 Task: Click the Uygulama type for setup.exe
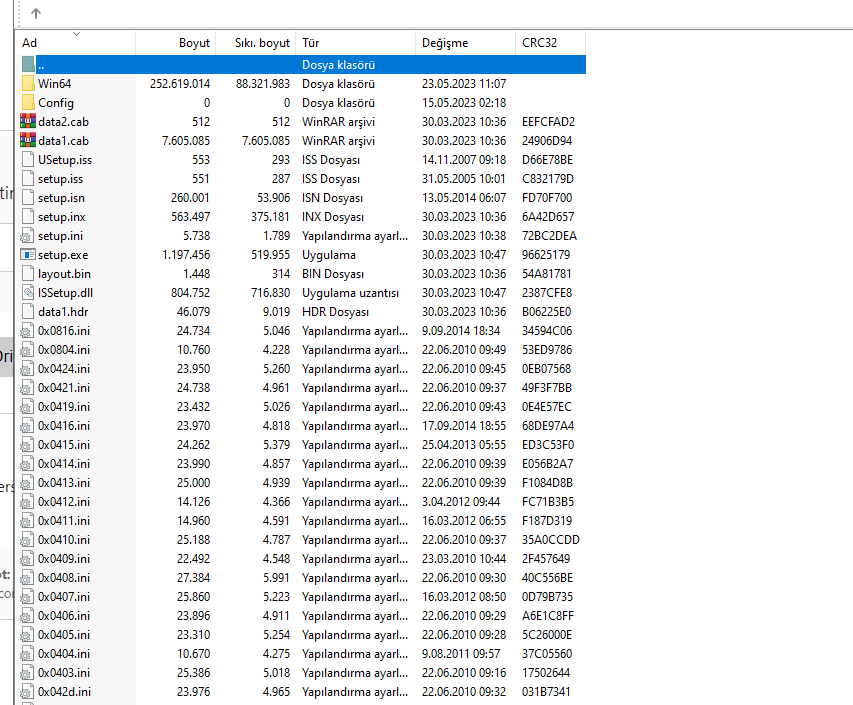point(329,255)
